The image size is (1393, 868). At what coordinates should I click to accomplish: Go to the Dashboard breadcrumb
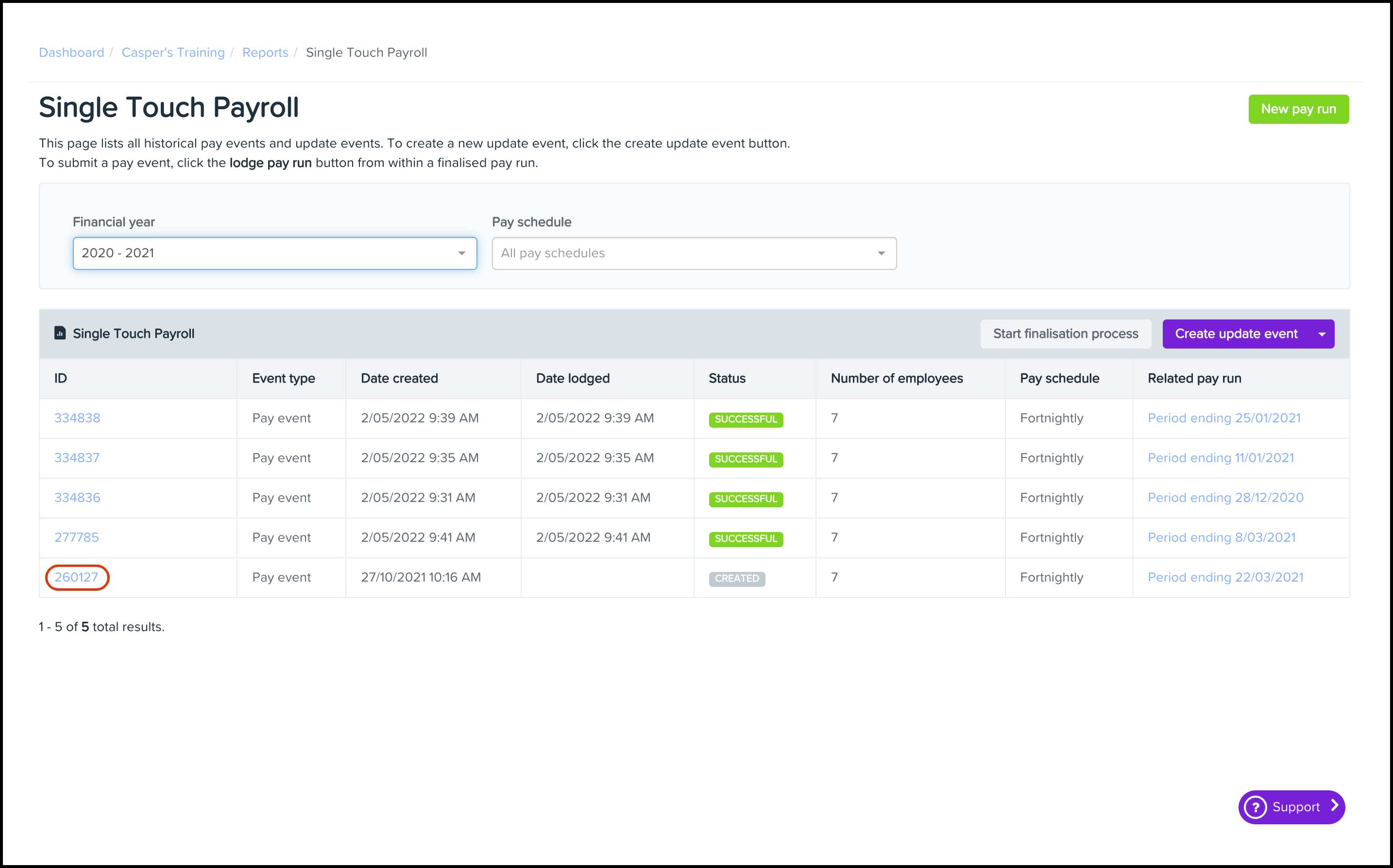click(71, 53)
